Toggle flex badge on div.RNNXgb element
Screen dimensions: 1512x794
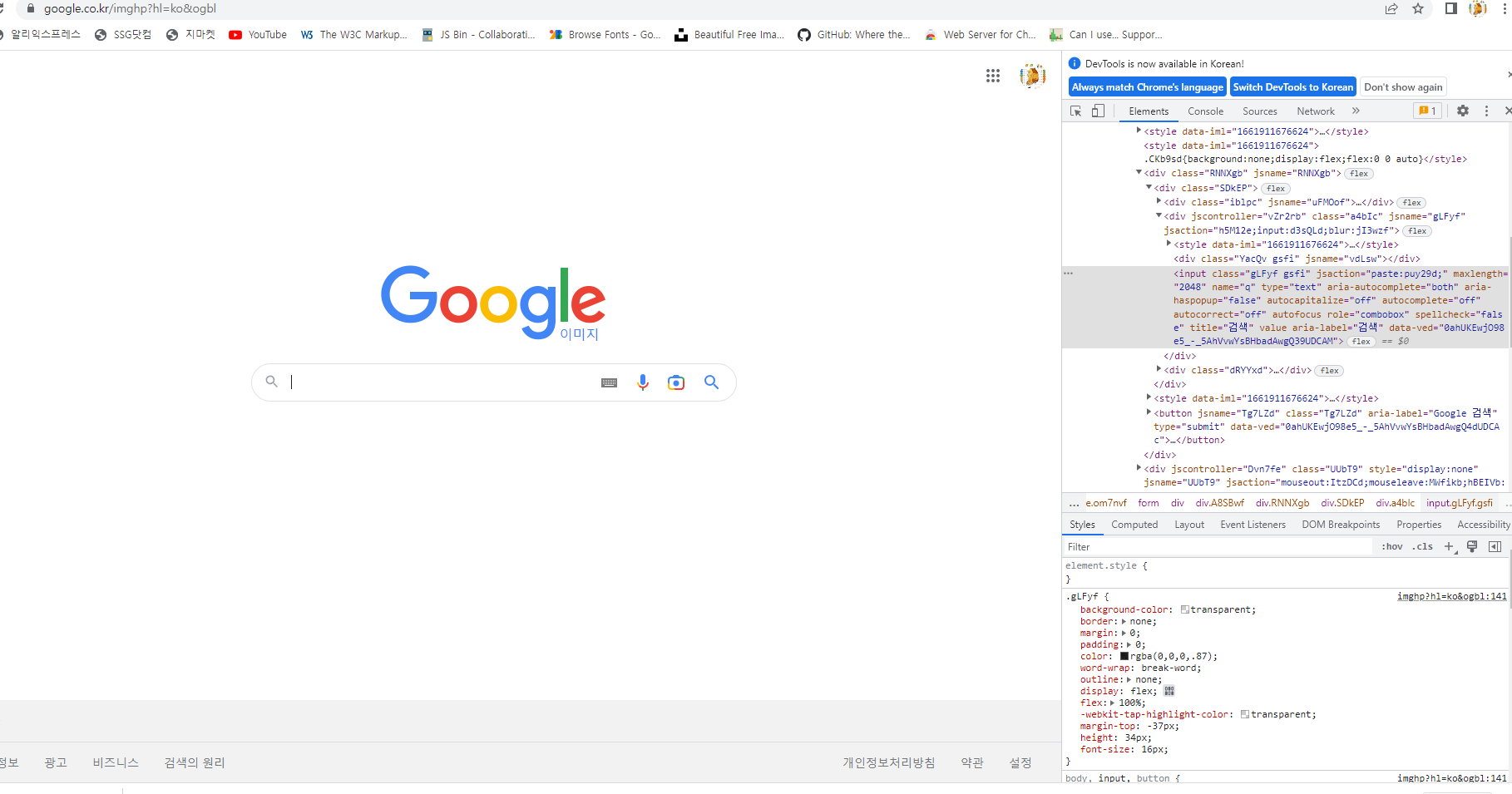click(1359, 174)
